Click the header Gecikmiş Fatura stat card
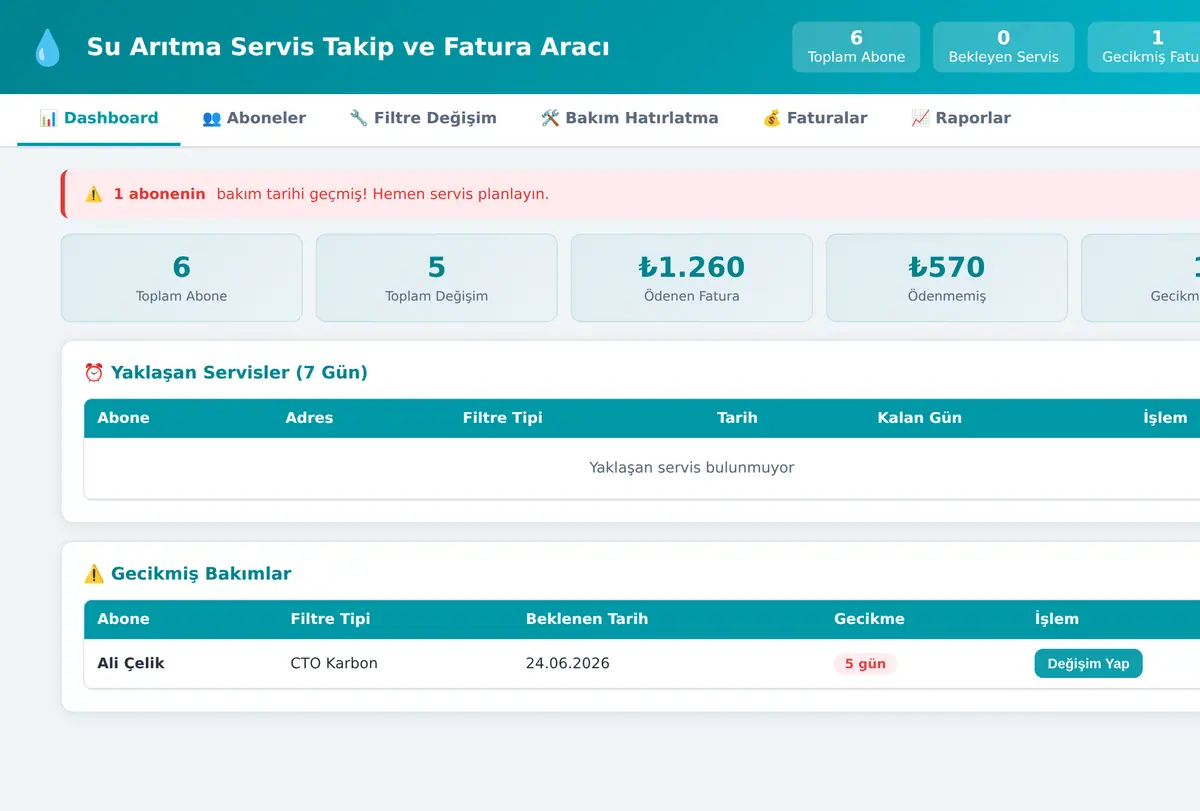The width and height of the screenshot is (1200, 811). point(1144,47)
